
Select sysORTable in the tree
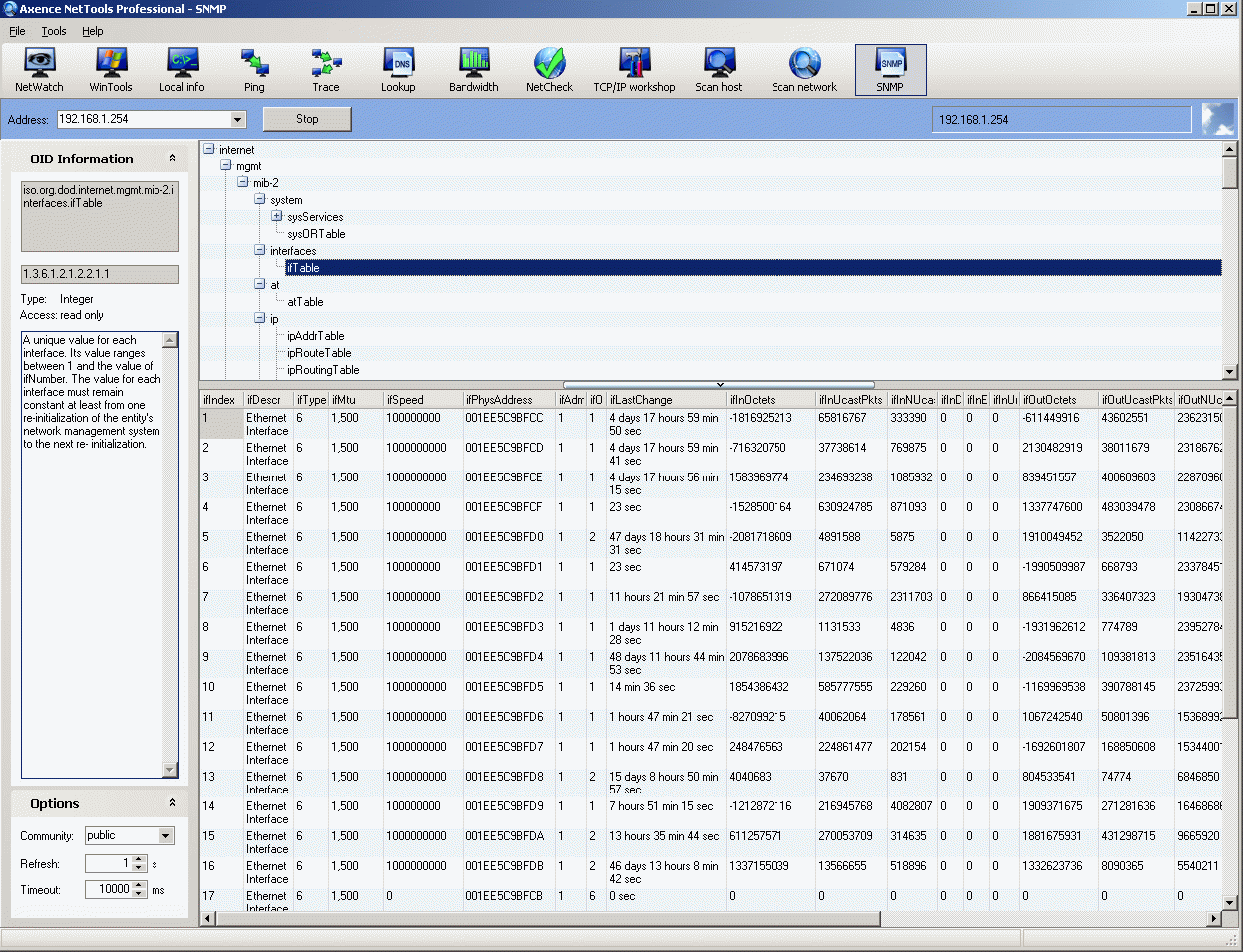click(x=316, y=234)
